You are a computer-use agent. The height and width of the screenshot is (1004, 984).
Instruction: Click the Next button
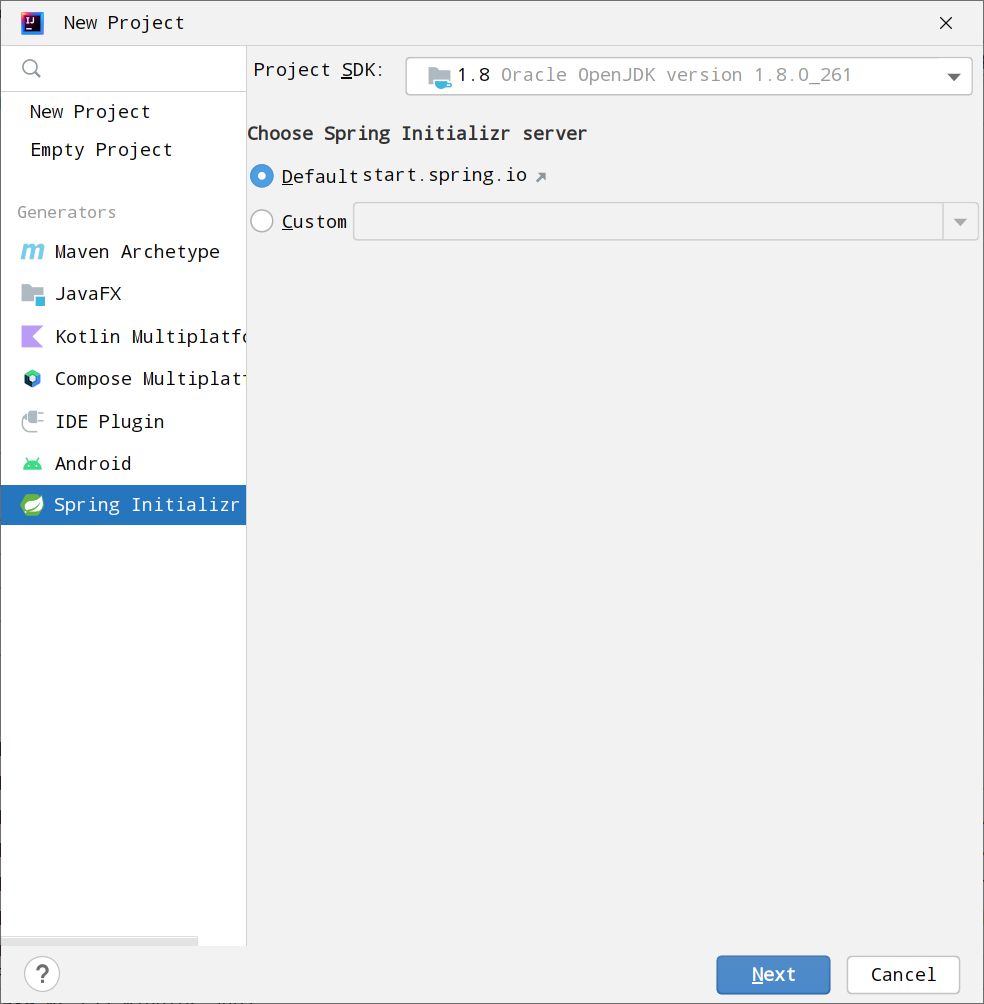(773, 975)
